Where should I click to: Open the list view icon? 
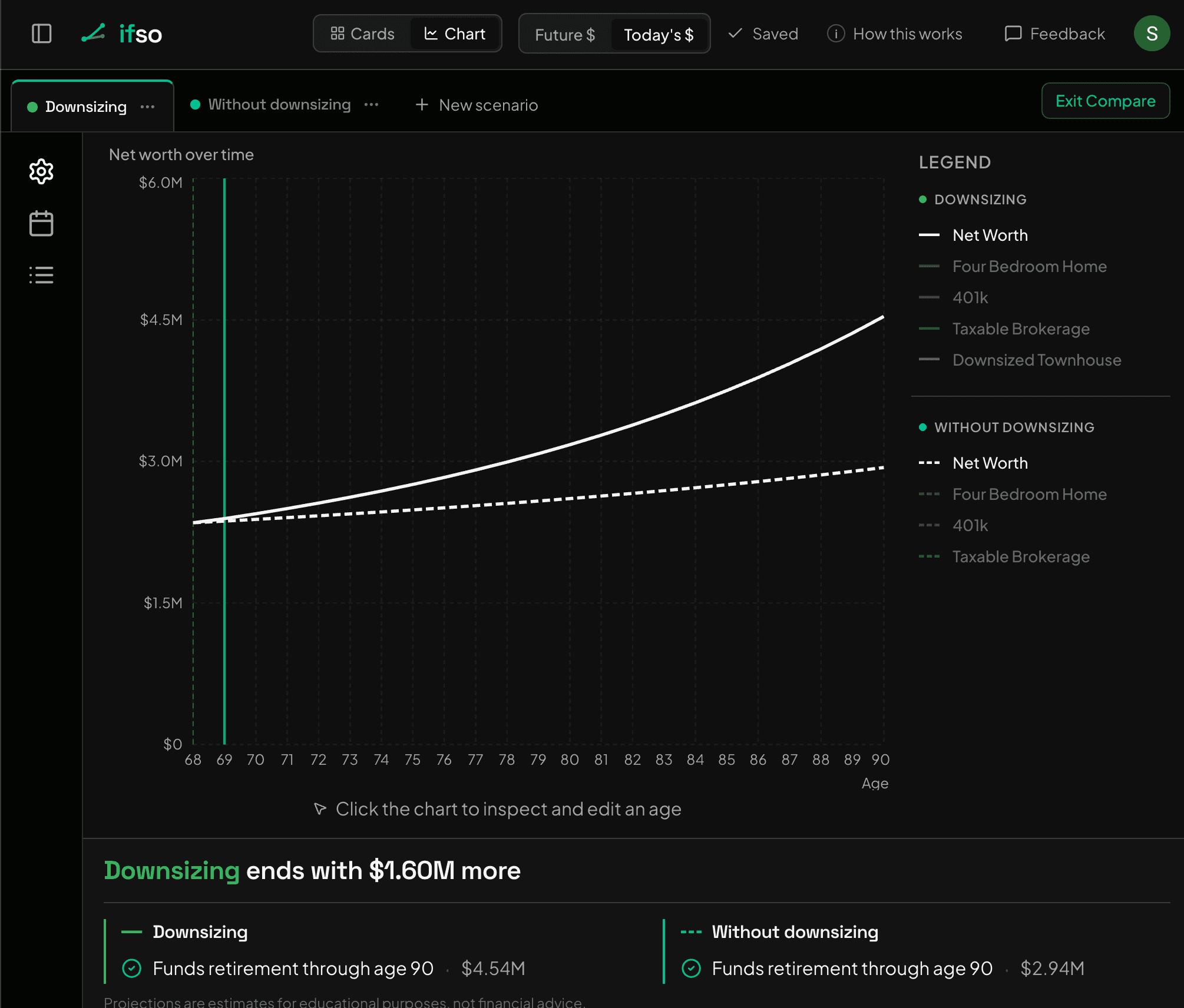[41, 275]
